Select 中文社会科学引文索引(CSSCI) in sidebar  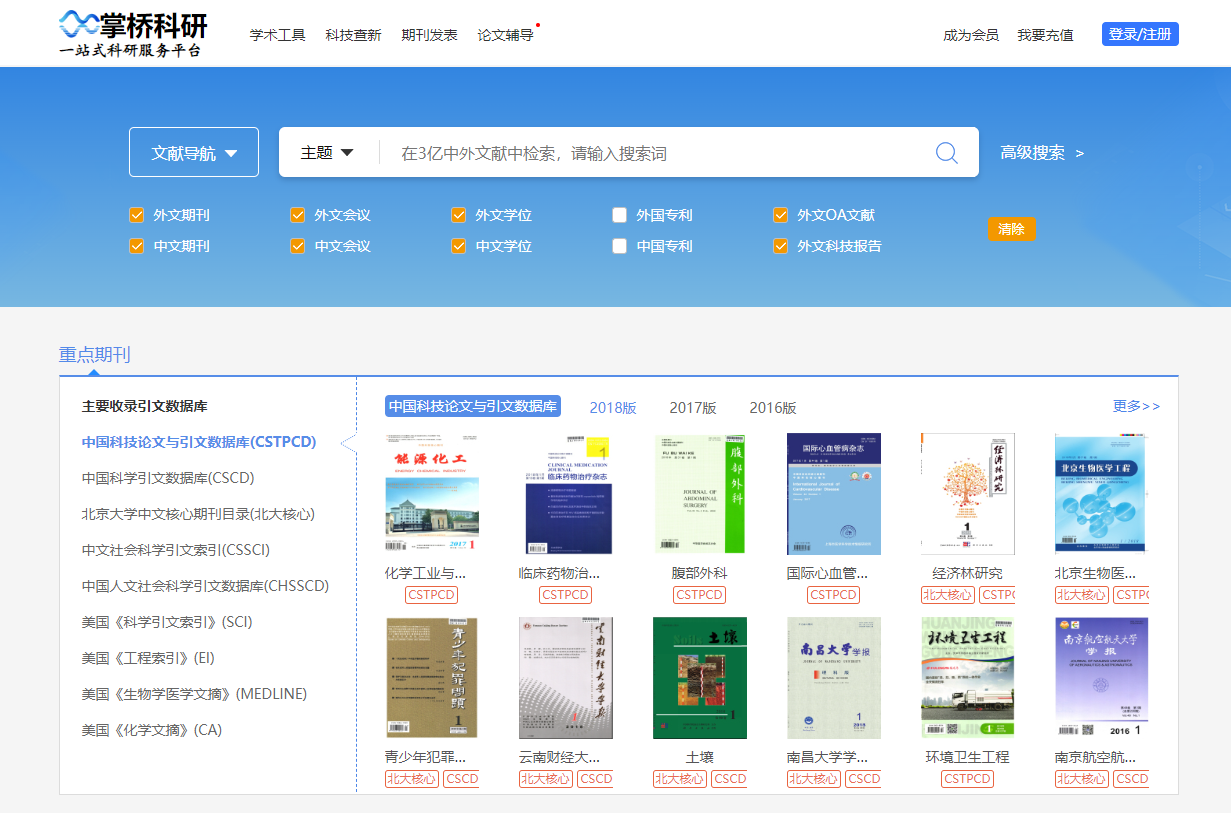[x=176, y=550]
